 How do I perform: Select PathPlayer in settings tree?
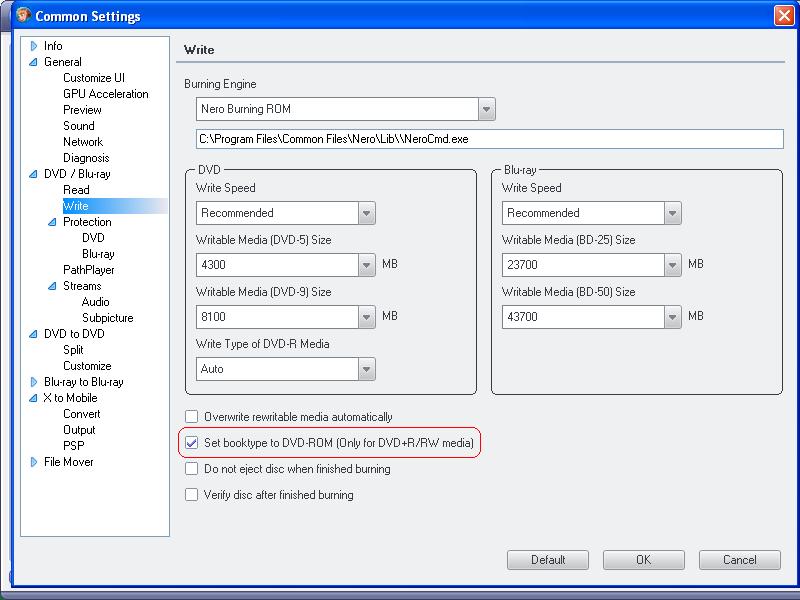[x=89, y=270]
